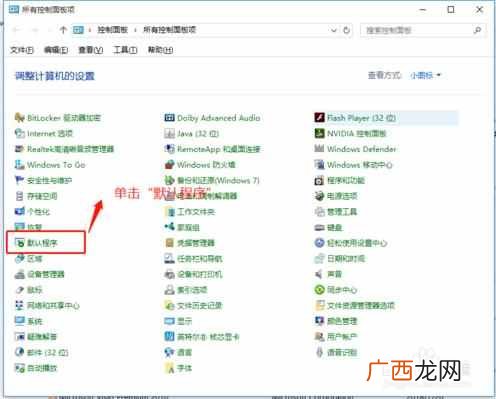Open Windows To Go item

pos(50,165)
